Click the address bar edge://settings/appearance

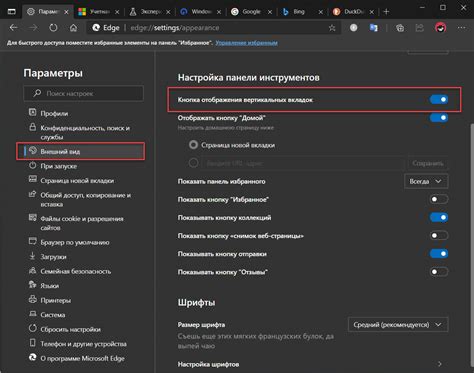[x=213, y=28]
